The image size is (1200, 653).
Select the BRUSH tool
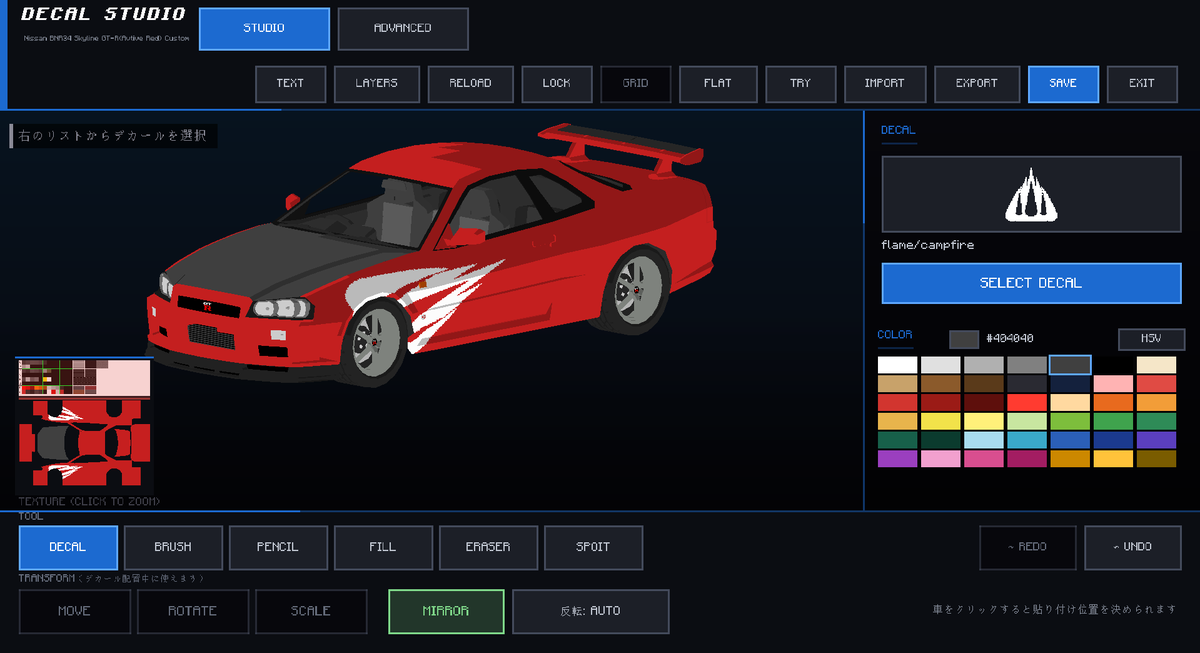coord(173,547)
